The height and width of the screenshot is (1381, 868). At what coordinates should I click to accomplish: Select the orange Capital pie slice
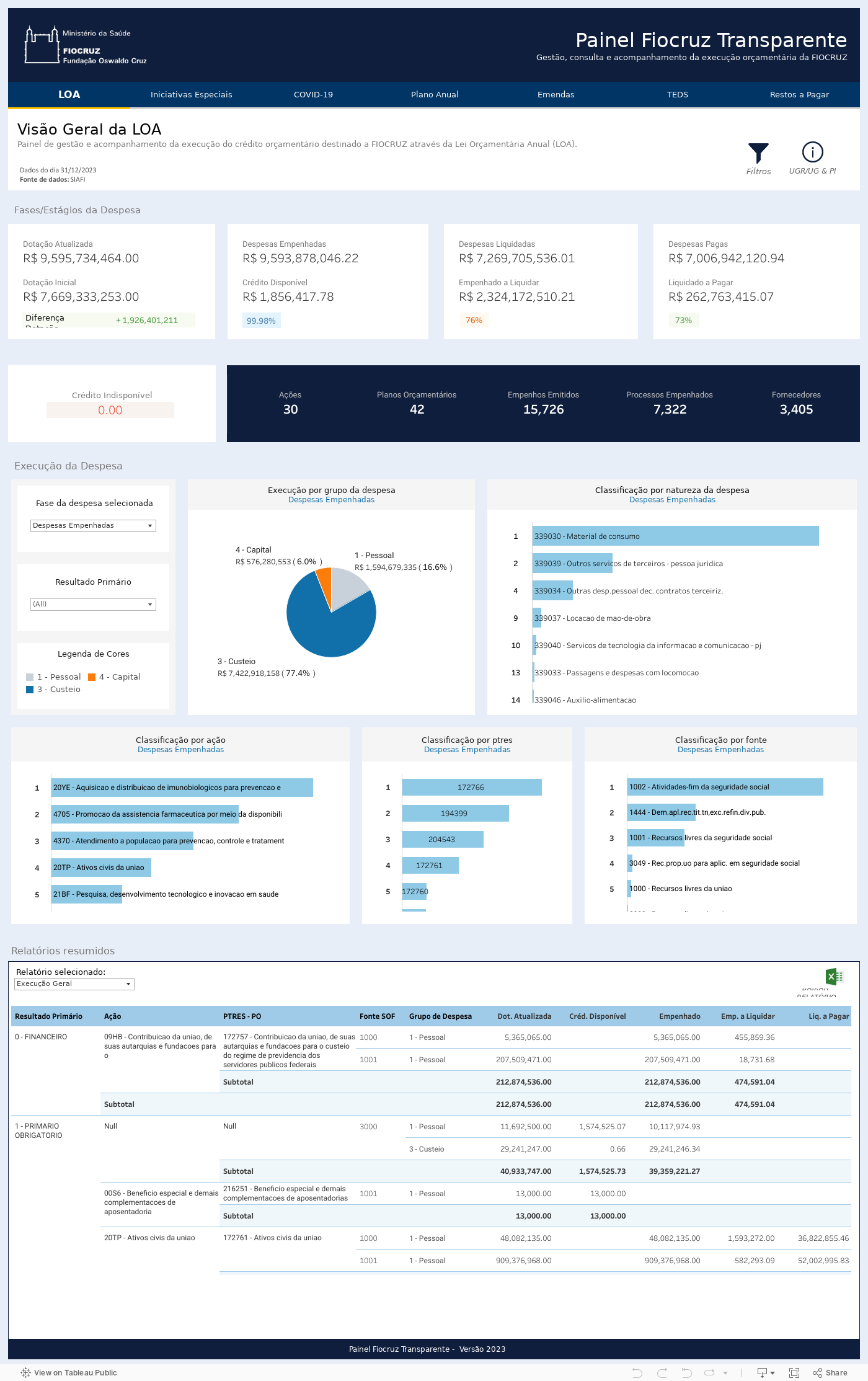(x=324, y=582)
